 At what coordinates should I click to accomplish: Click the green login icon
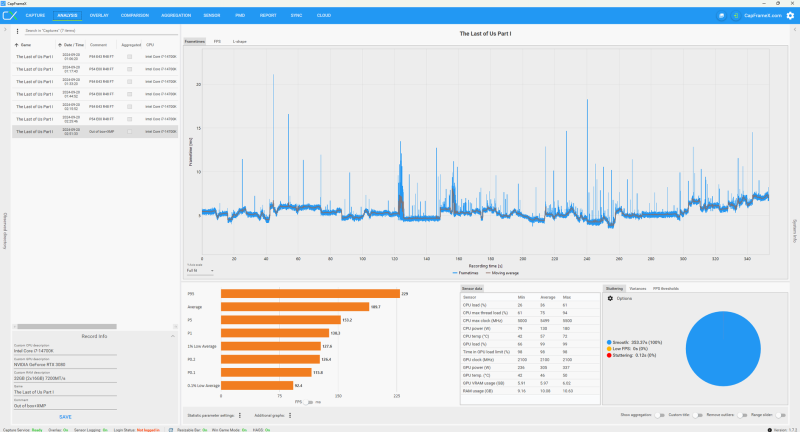735,16
